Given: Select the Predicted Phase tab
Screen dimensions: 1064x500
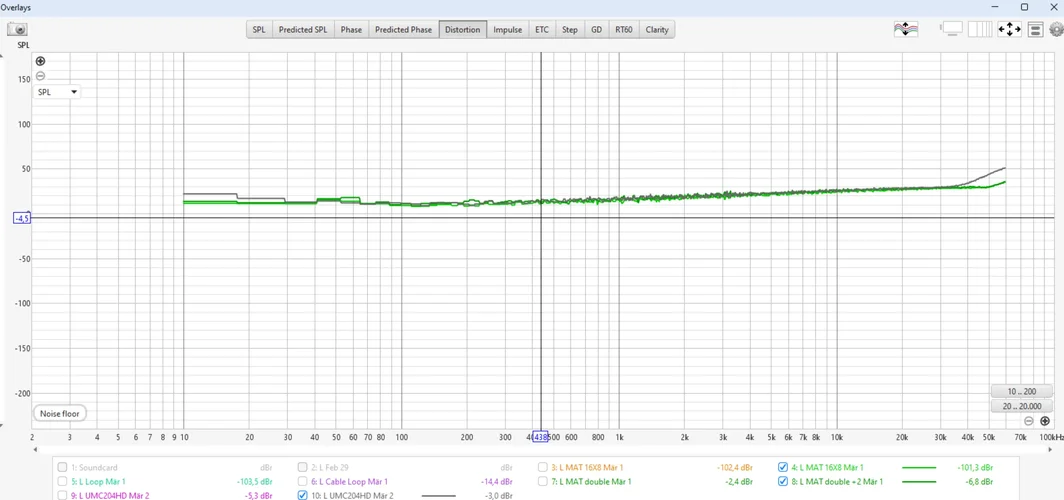Looking at the screenshot, I should pyautogui.click(x=403, y=30).
